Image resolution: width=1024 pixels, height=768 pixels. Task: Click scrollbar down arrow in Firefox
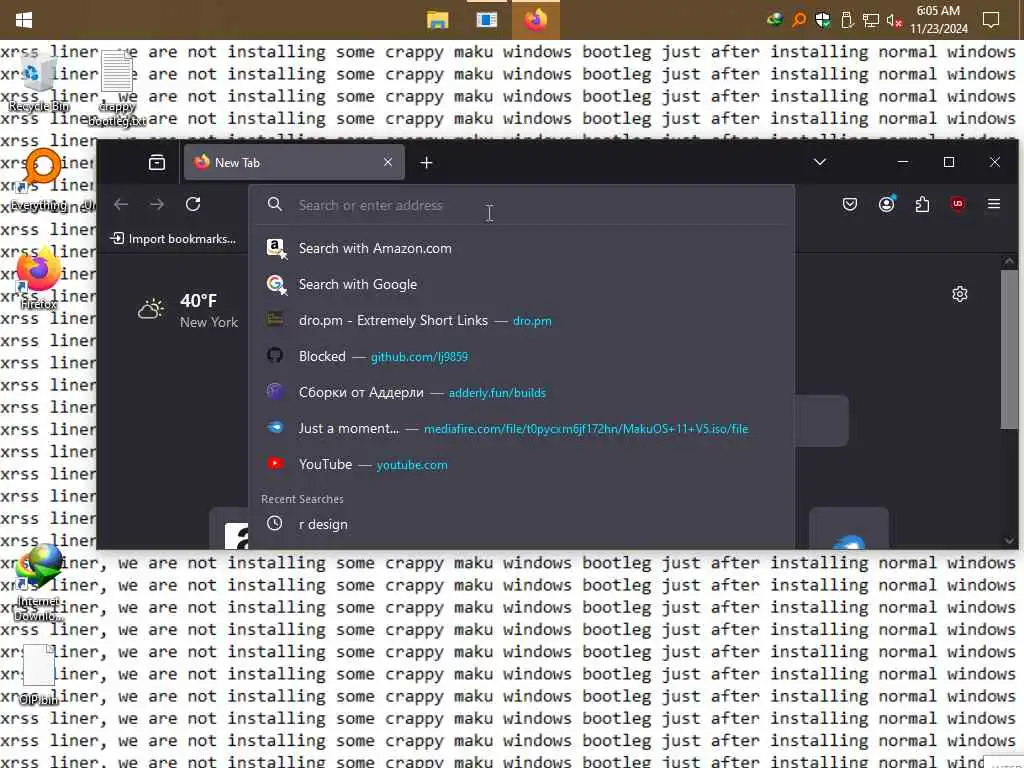tap(1009, 540)
